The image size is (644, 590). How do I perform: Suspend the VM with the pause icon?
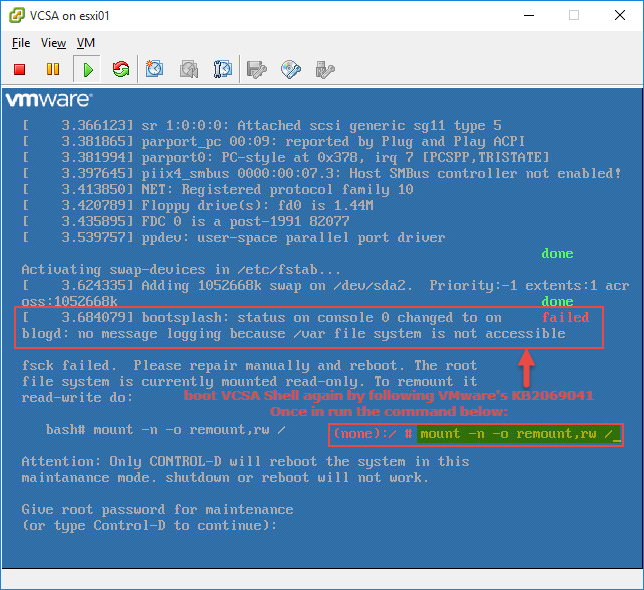tap(53, 69)
